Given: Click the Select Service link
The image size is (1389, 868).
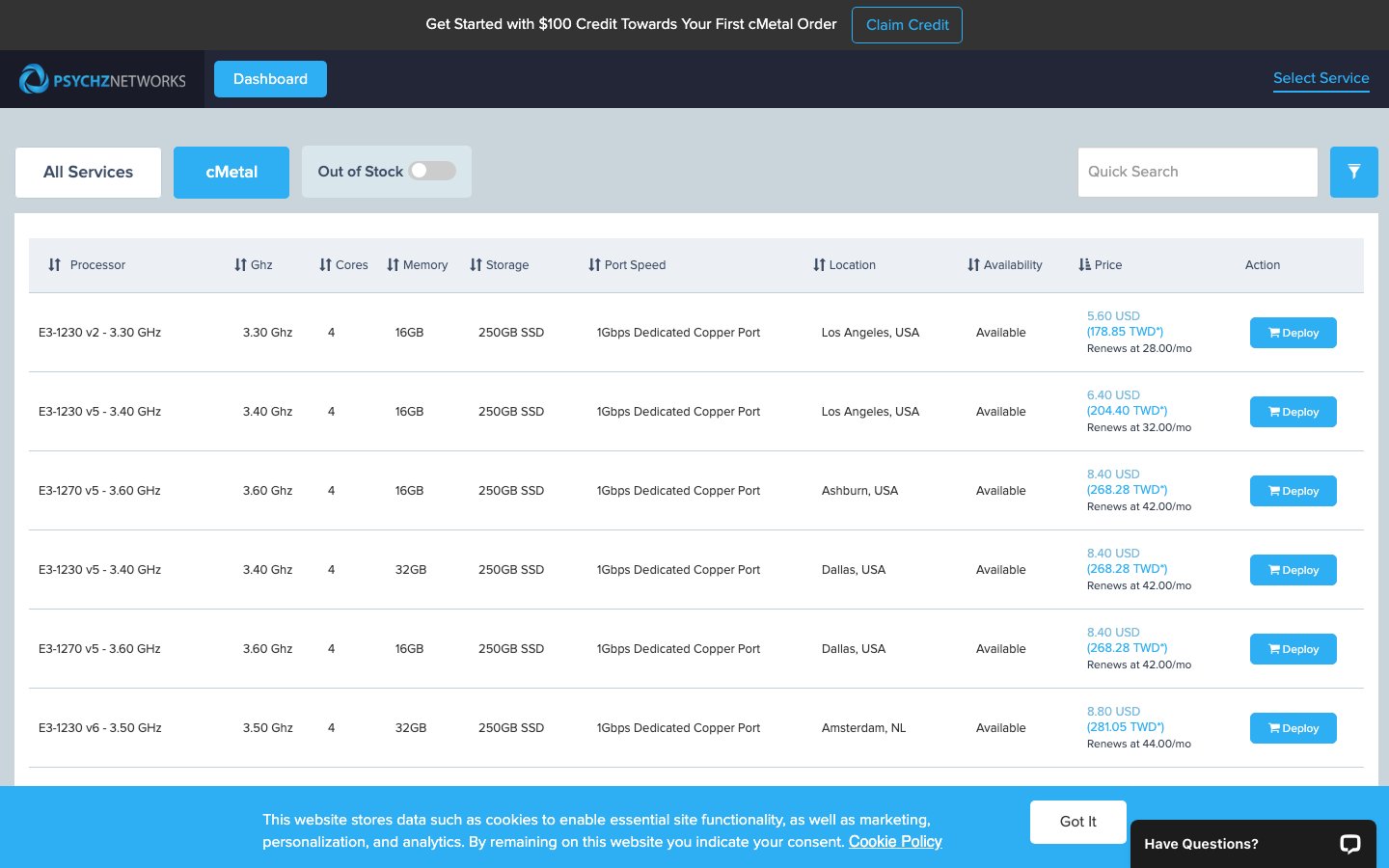Looking at the screenshot, I should click(x=1321, y=79).
